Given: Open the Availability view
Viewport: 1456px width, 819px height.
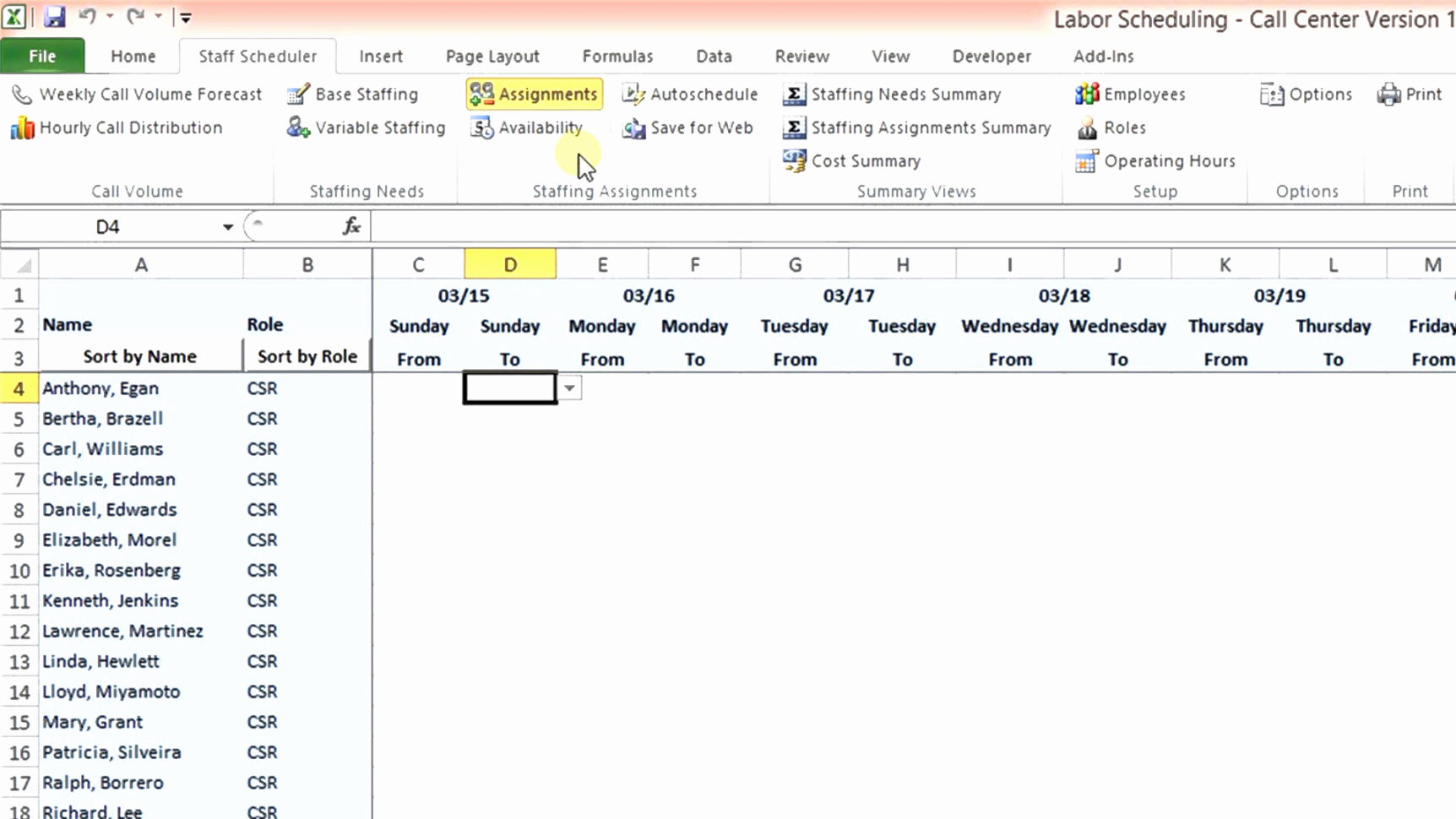Looking at the screenshot, I should pyautogui.click(x=527, y=128).
